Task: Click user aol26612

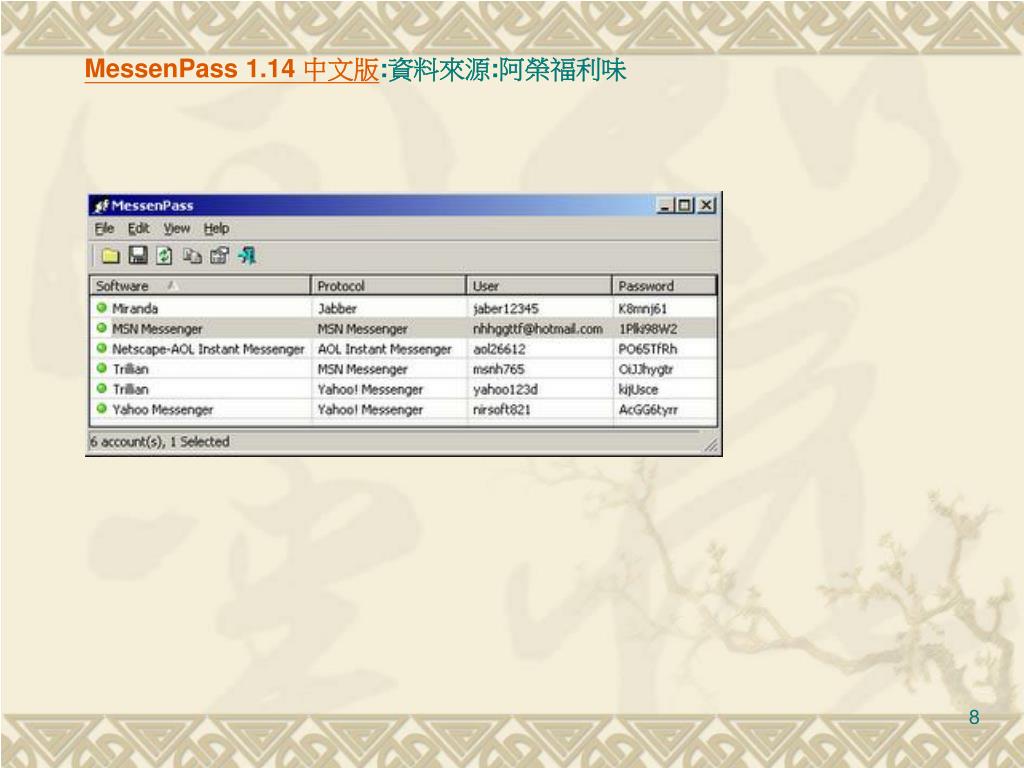Action: [x=499, y=349]
